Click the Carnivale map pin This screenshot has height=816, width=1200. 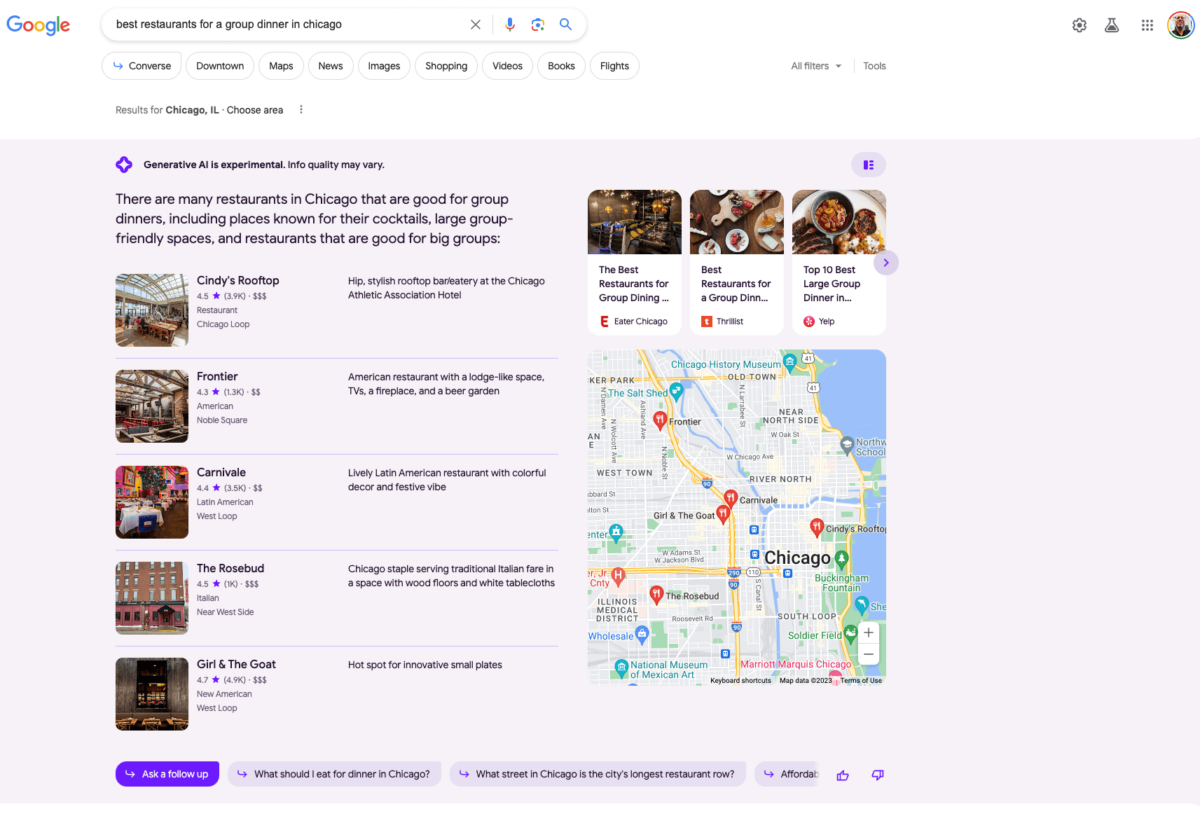point(731,498)
